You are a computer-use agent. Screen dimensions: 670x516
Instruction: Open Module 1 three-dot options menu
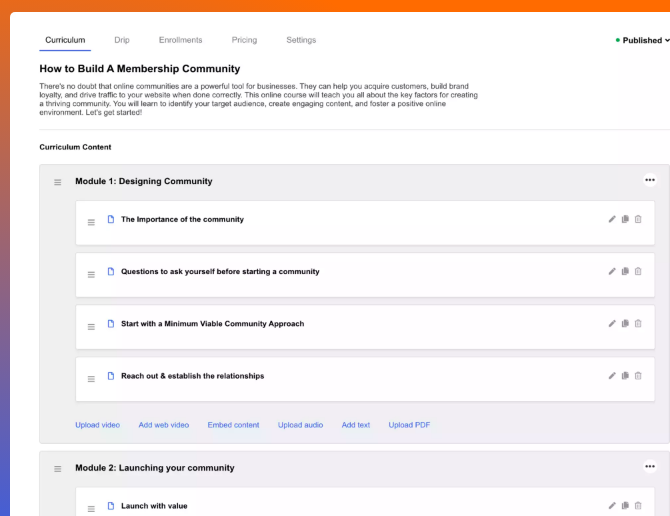tap(650, 180)
